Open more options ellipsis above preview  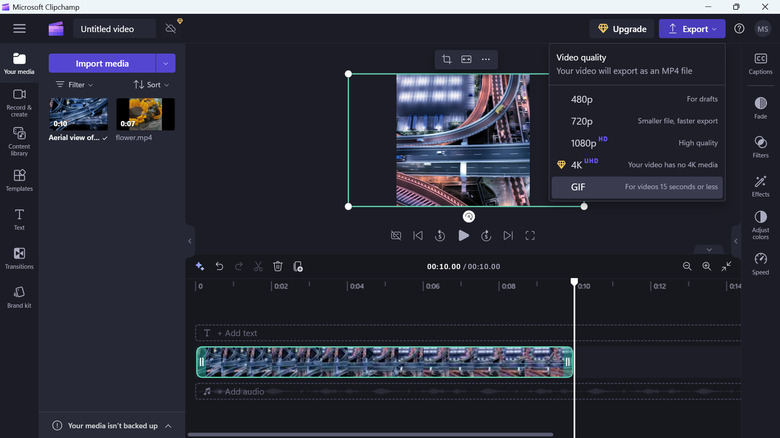click(486, 59)
